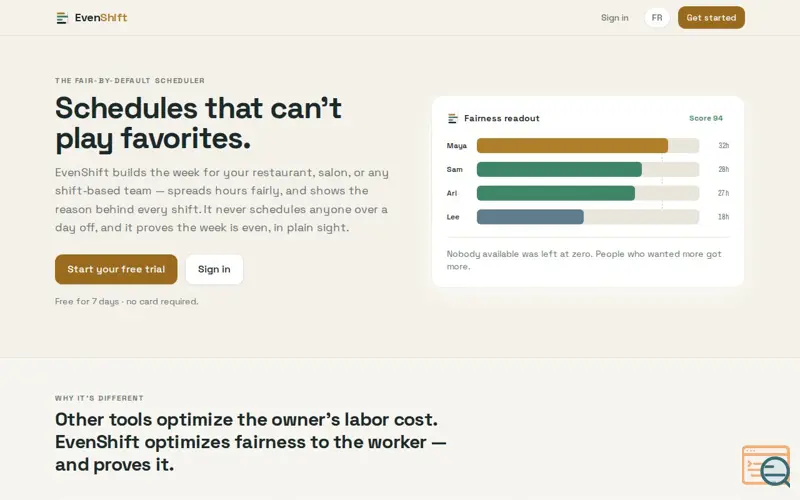Click Maya's amber hours bar
The height and width of the screenshot is (500, 800).
coord(572,145)
